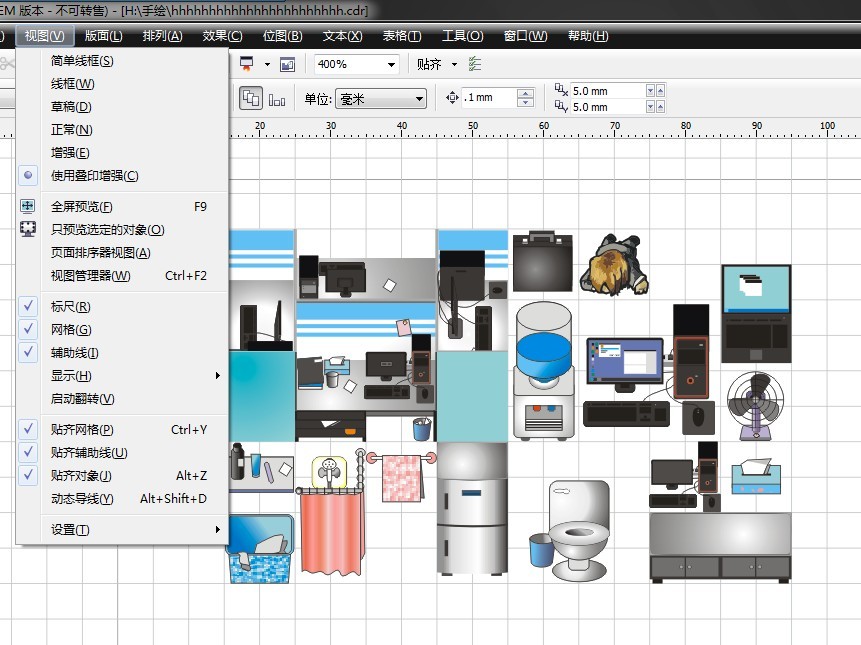Choose 只预览选定的对象 preview selected only
Image resolution: width=861 pixels, height=645 pixels.
pos(122,229)
